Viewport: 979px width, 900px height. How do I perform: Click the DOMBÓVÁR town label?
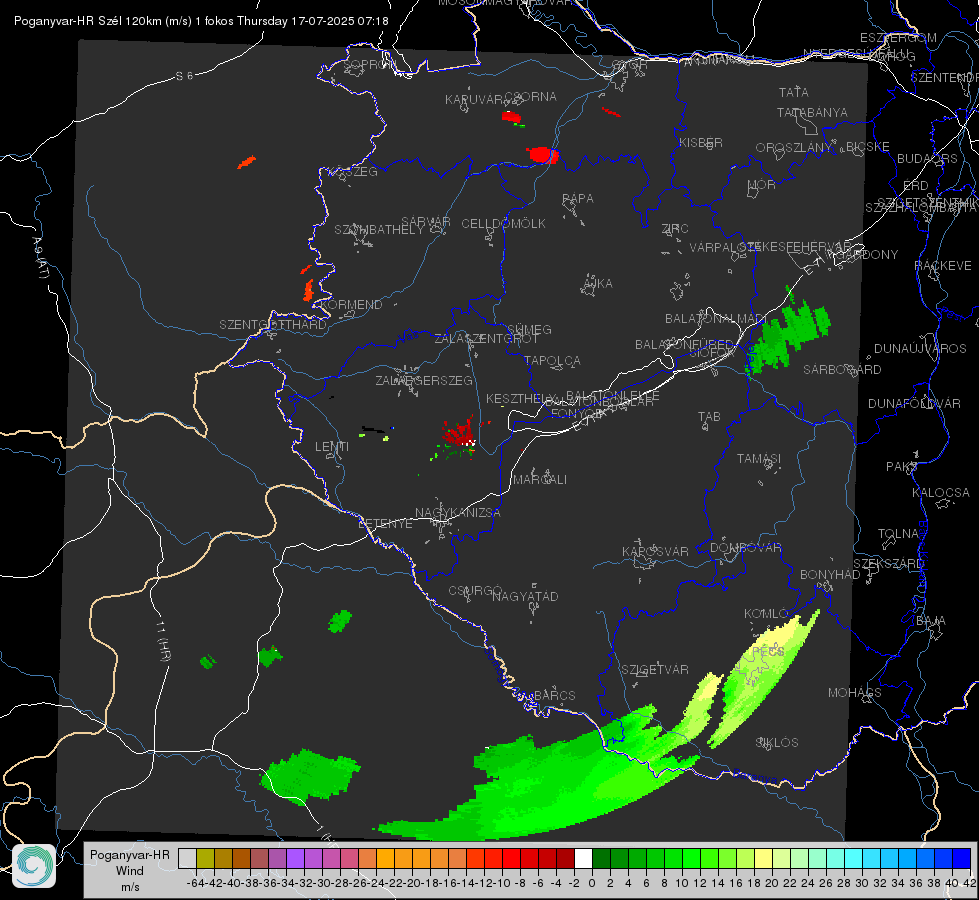click(746, 548)
